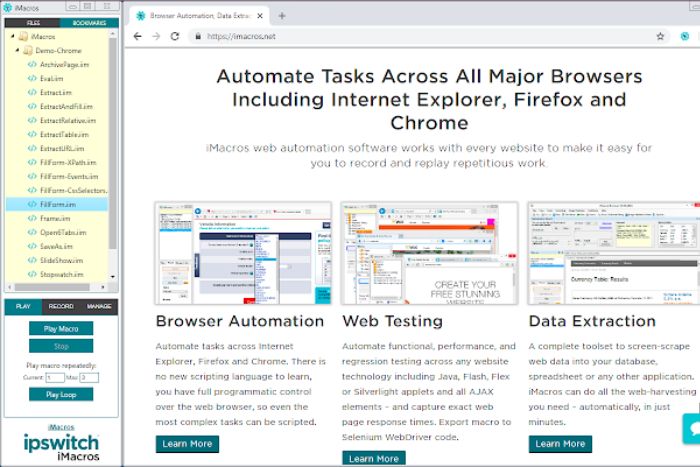Open a new browser tab with the plus icon

coord(282,15)
